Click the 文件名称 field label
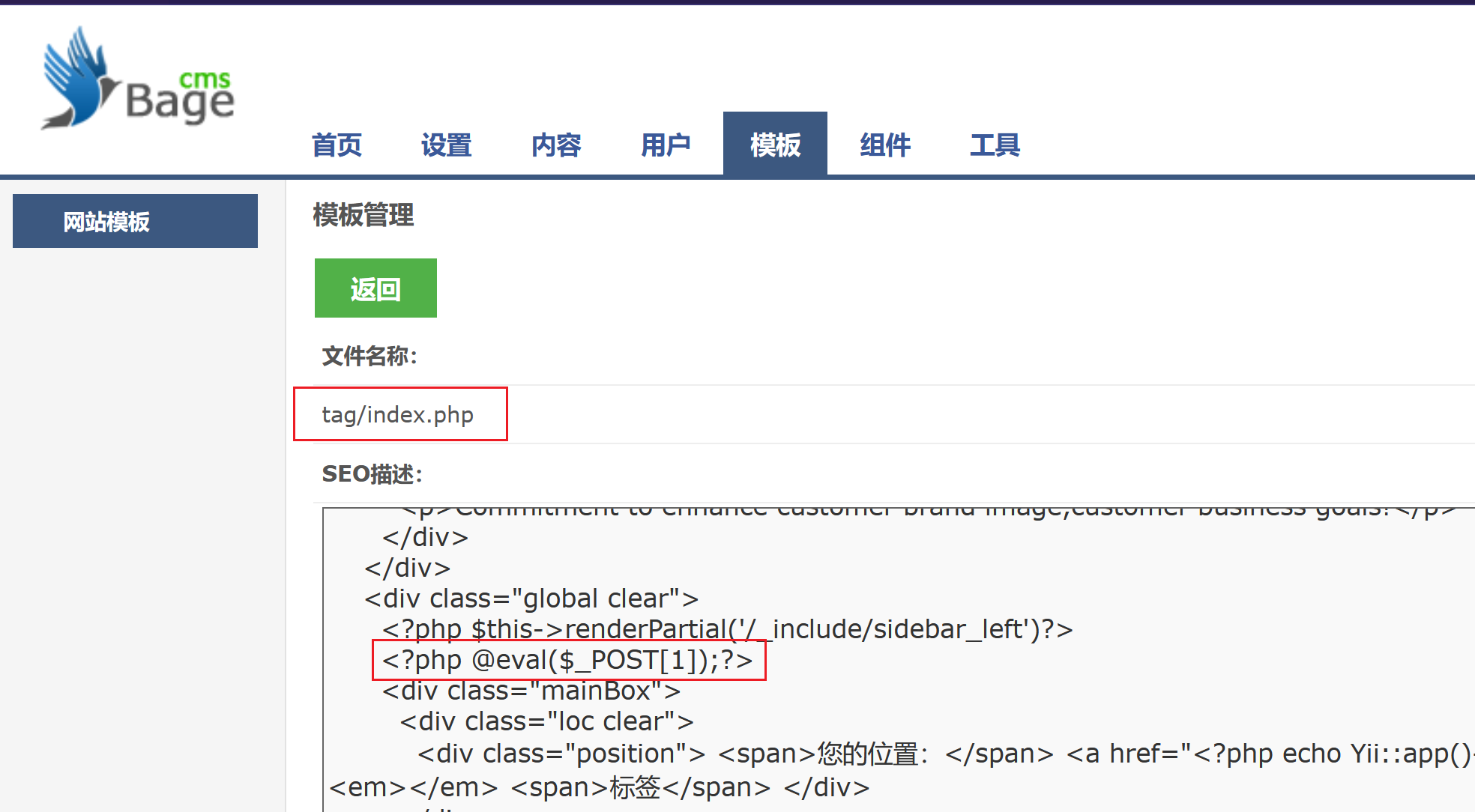This screenshot has width=1475, height=812. point(369,356)
